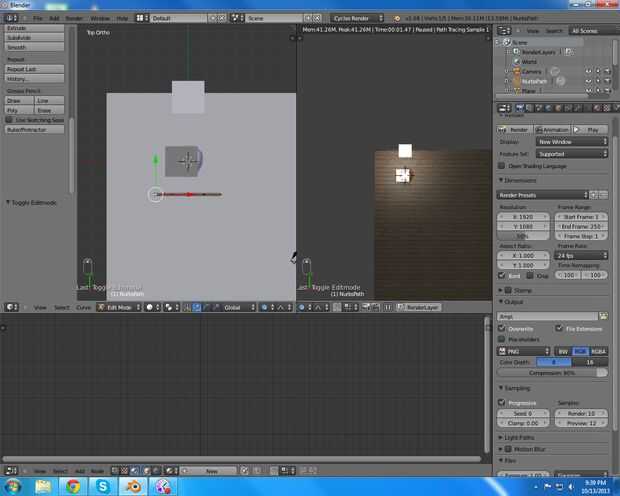Click the Camera object icon in outliner
The image size is (620, 496).
pyautogui.click(x=516, y=72)
